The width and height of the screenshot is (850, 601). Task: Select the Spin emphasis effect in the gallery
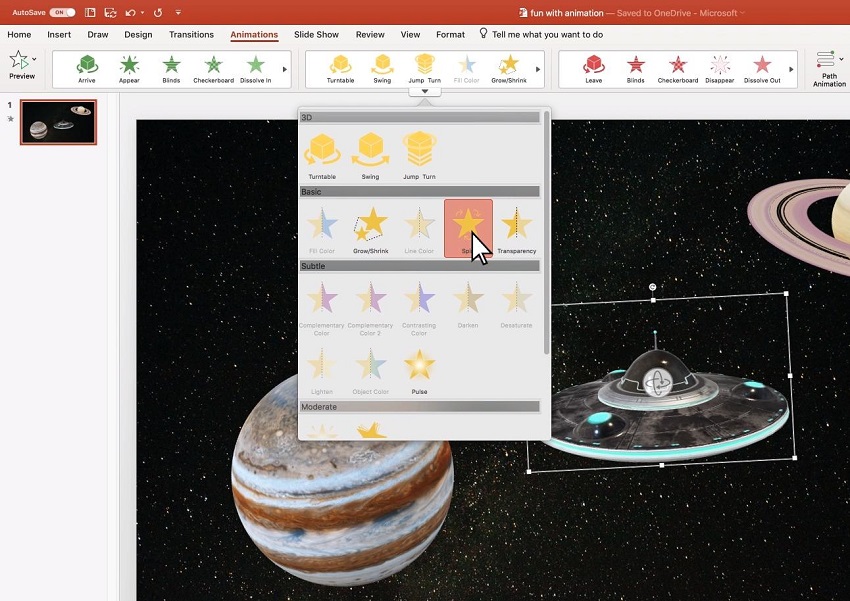(468, 227)
